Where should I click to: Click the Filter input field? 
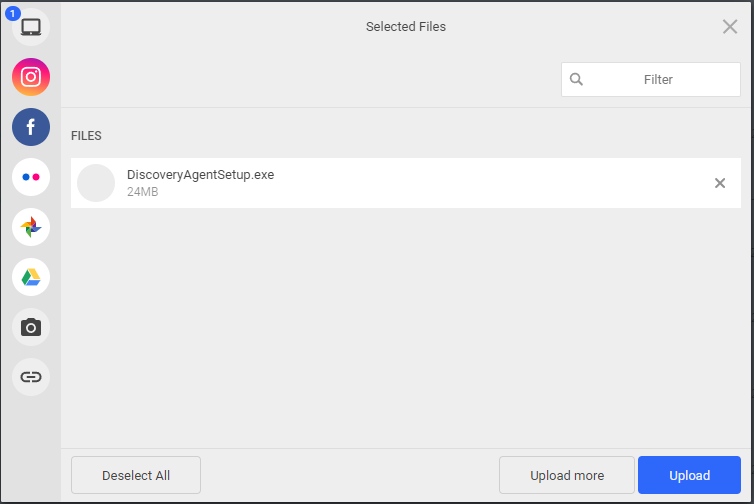click(x=658, y=80)
